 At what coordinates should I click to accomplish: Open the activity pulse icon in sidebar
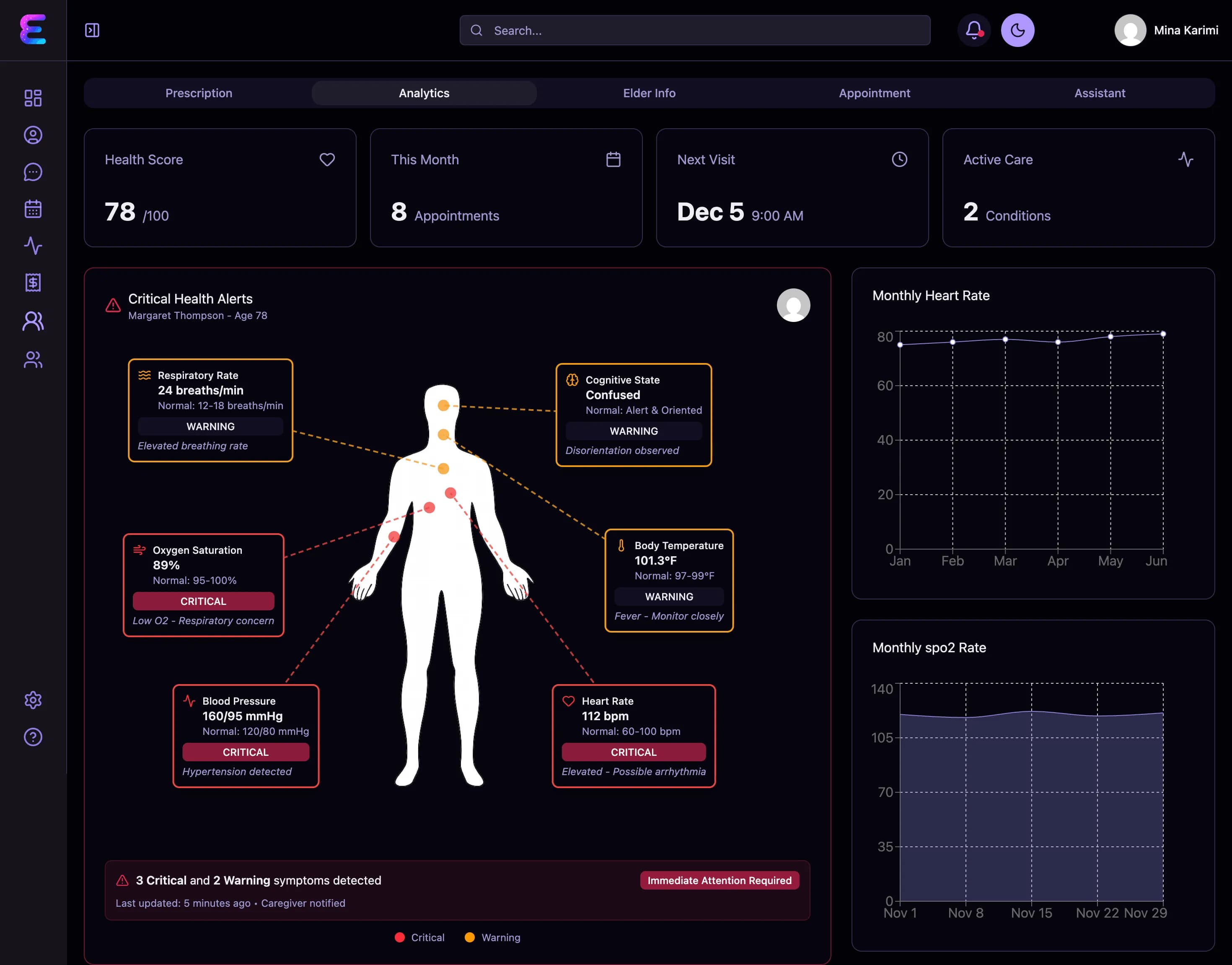tap(33, 246)
